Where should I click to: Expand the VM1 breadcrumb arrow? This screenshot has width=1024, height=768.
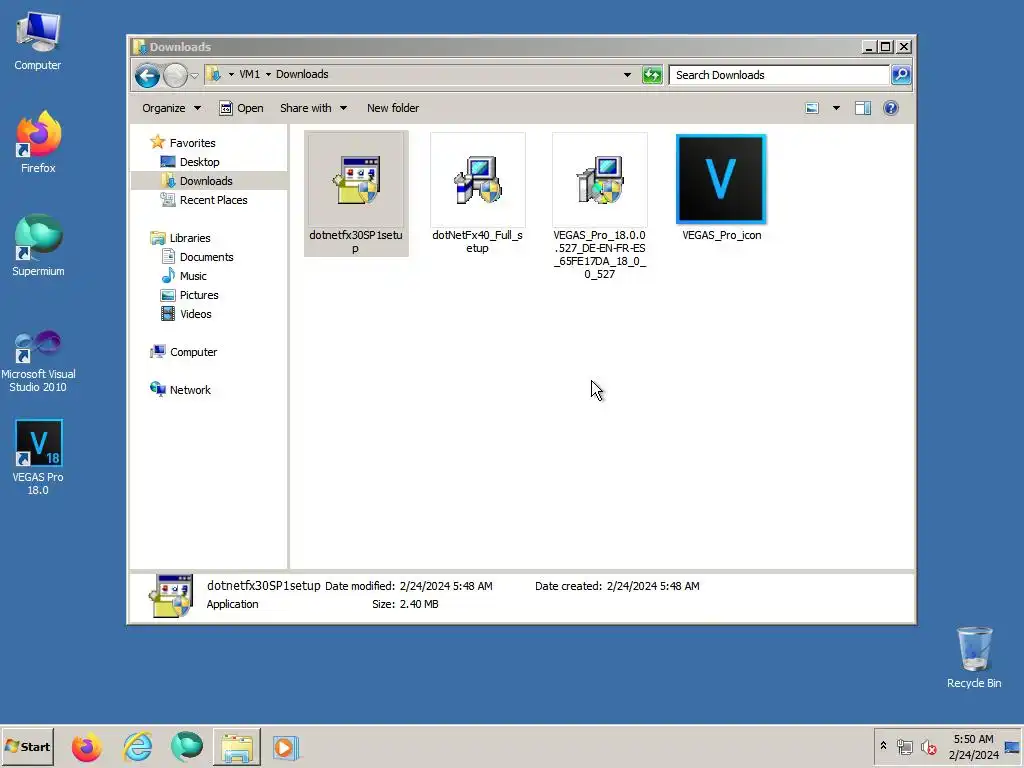point(268,74)
